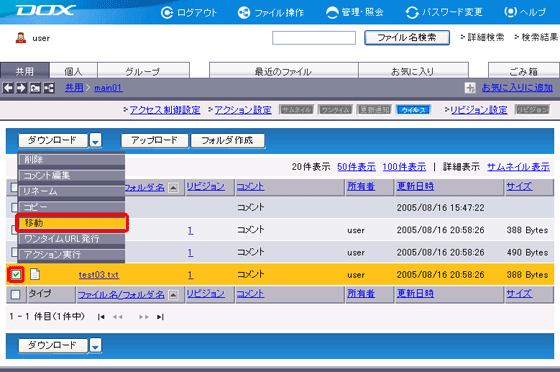Open the Recent Files tab
This screenshot has height=372, width=560.
(284, 70)
